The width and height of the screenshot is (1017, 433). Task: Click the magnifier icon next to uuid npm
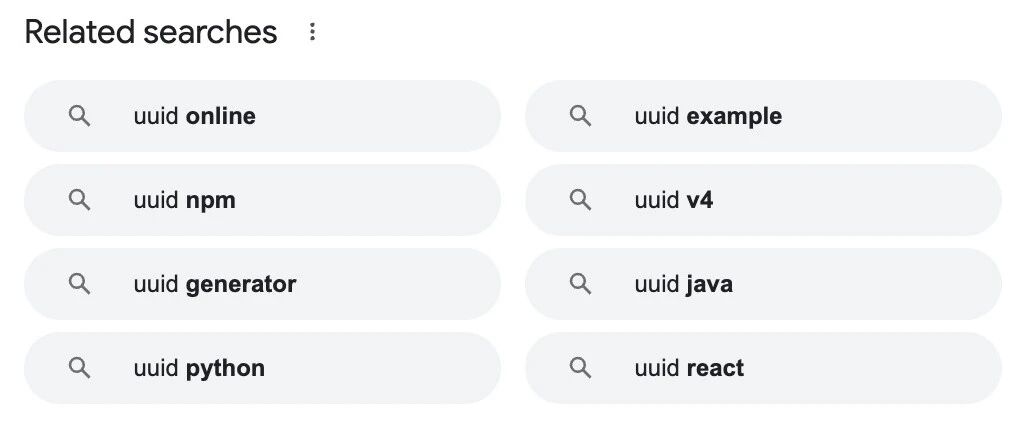point(79,200)
